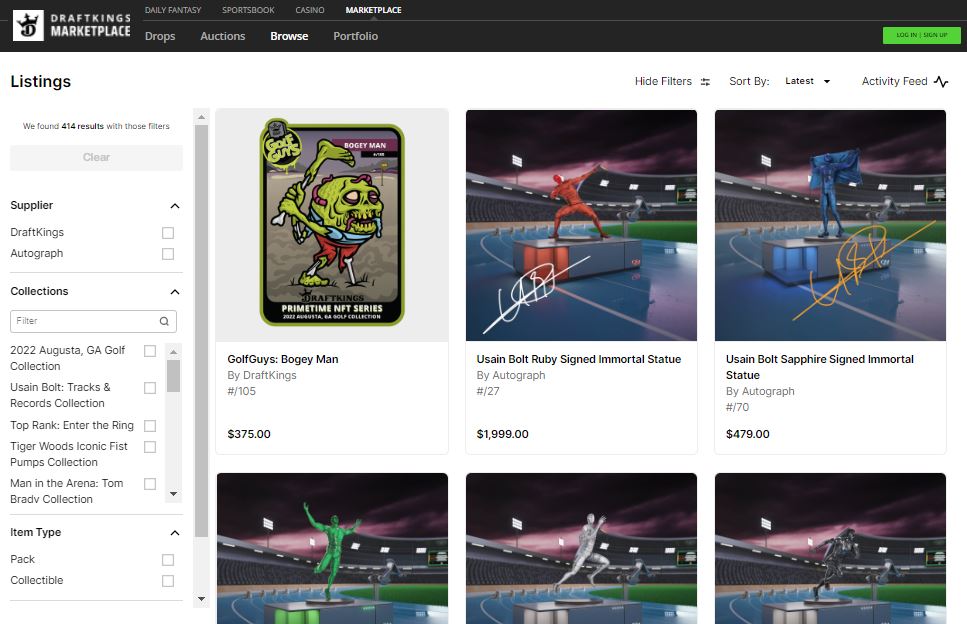Screen dimensions: 967x624
Task: Open the Sort By Latest dropdown
Action: 808,82
